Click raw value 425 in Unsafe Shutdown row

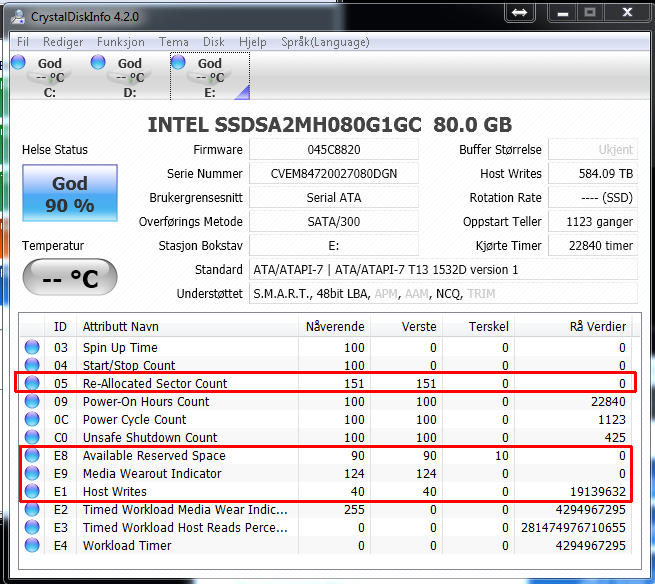coord(615,437)
